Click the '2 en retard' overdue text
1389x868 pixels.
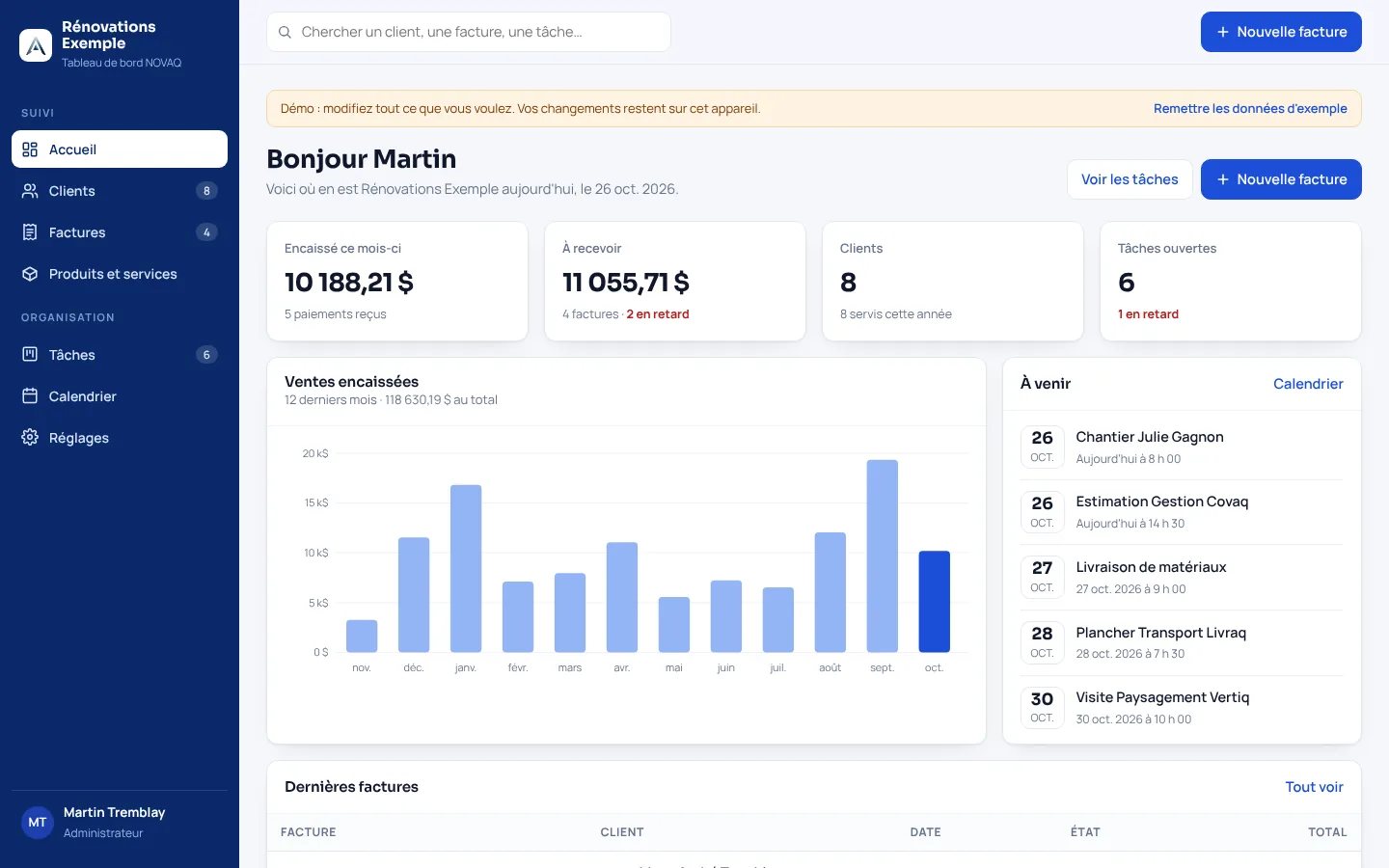coord(658,314)
